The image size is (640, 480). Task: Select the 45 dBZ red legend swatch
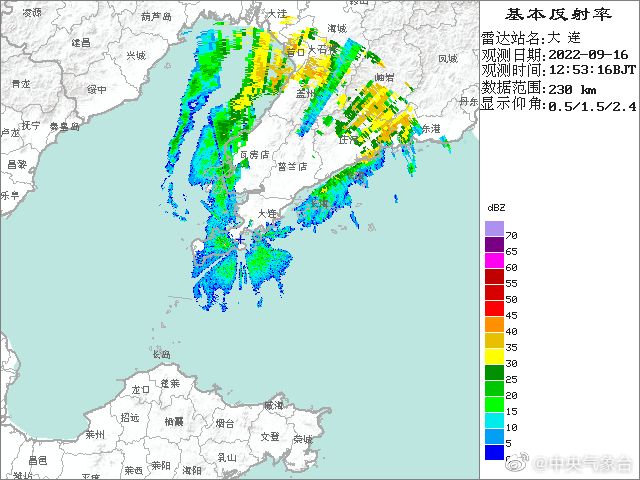(494, 309)
